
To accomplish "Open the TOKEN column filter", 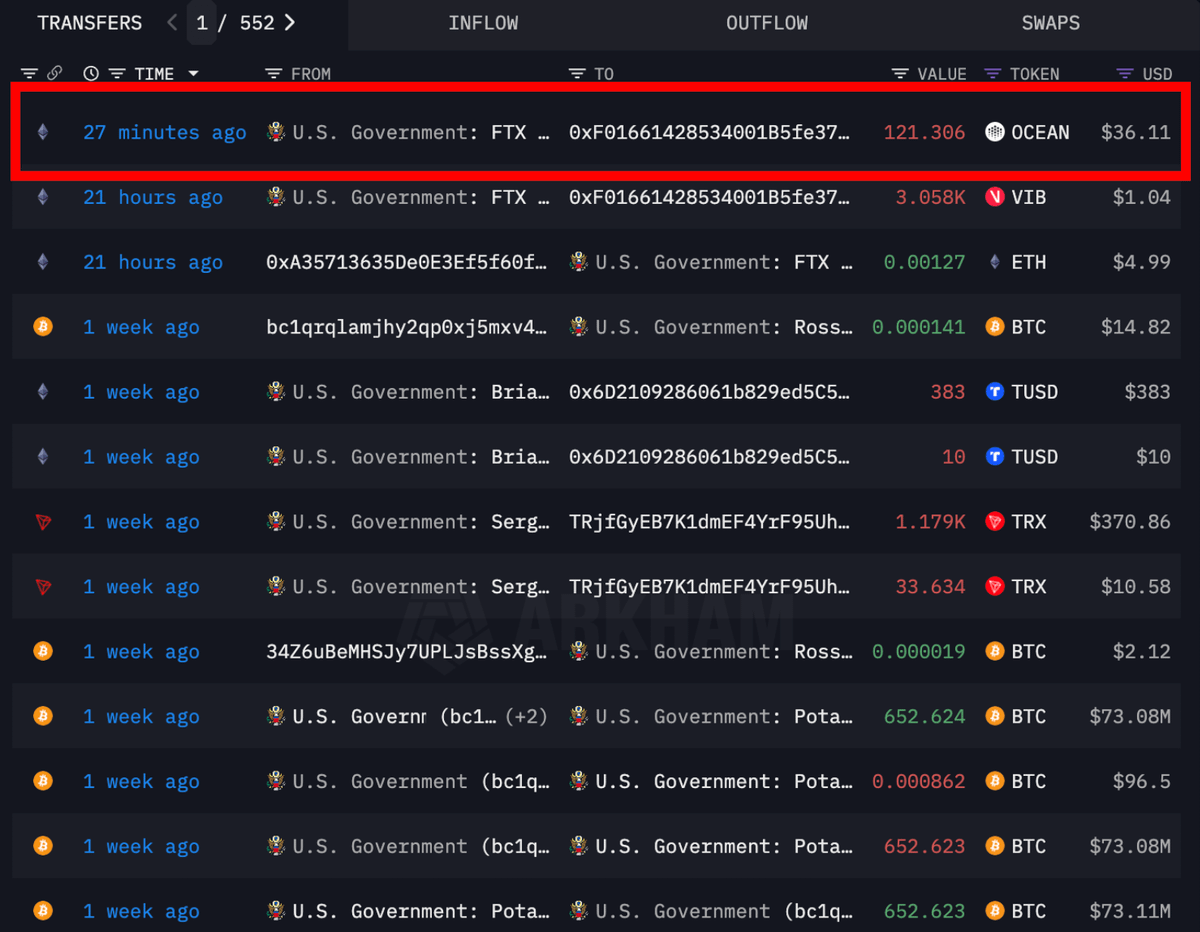I will 993,74.
